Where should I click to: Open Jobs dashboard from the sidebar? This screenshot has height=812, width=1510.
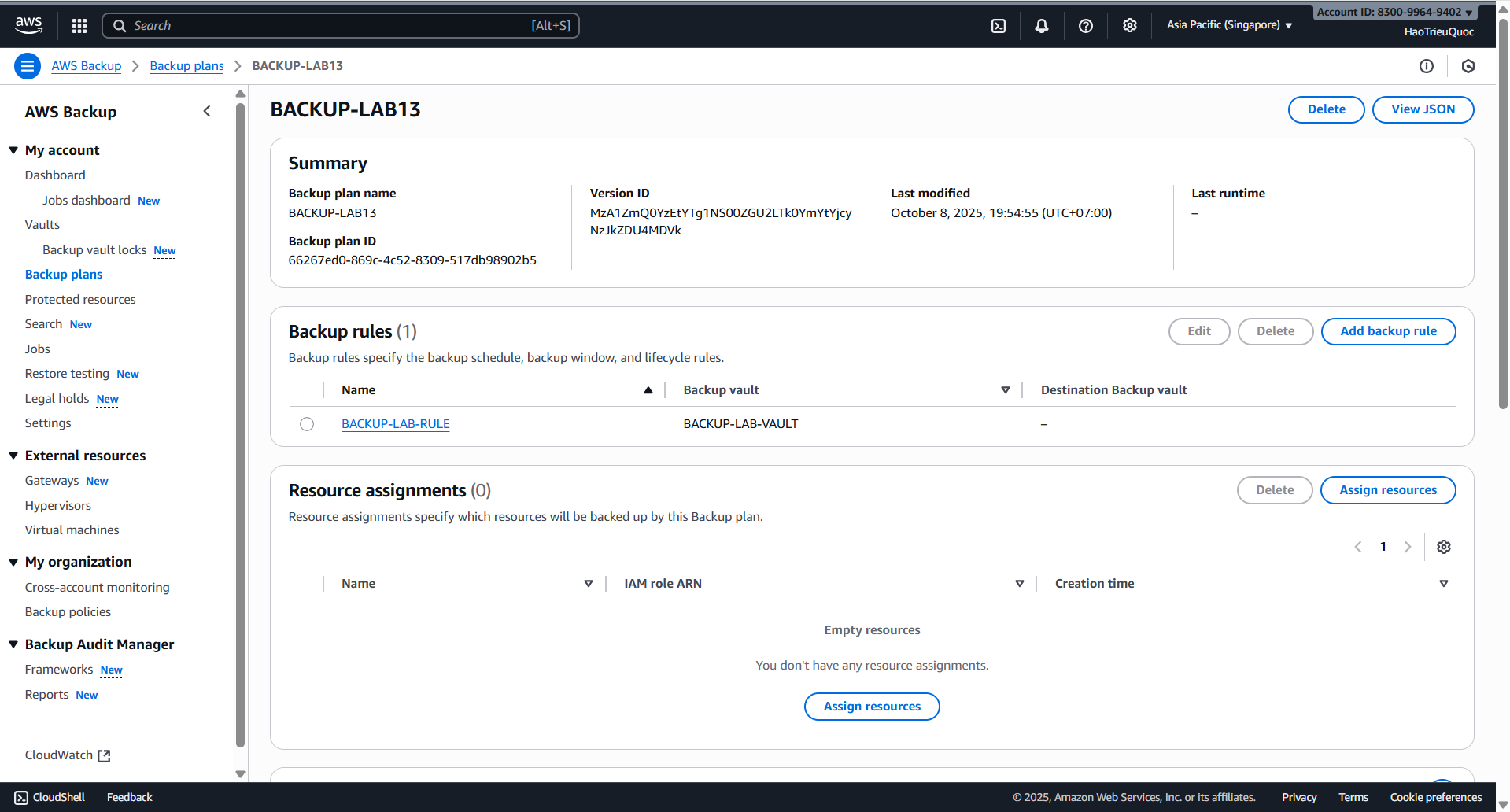pos(87,200)
